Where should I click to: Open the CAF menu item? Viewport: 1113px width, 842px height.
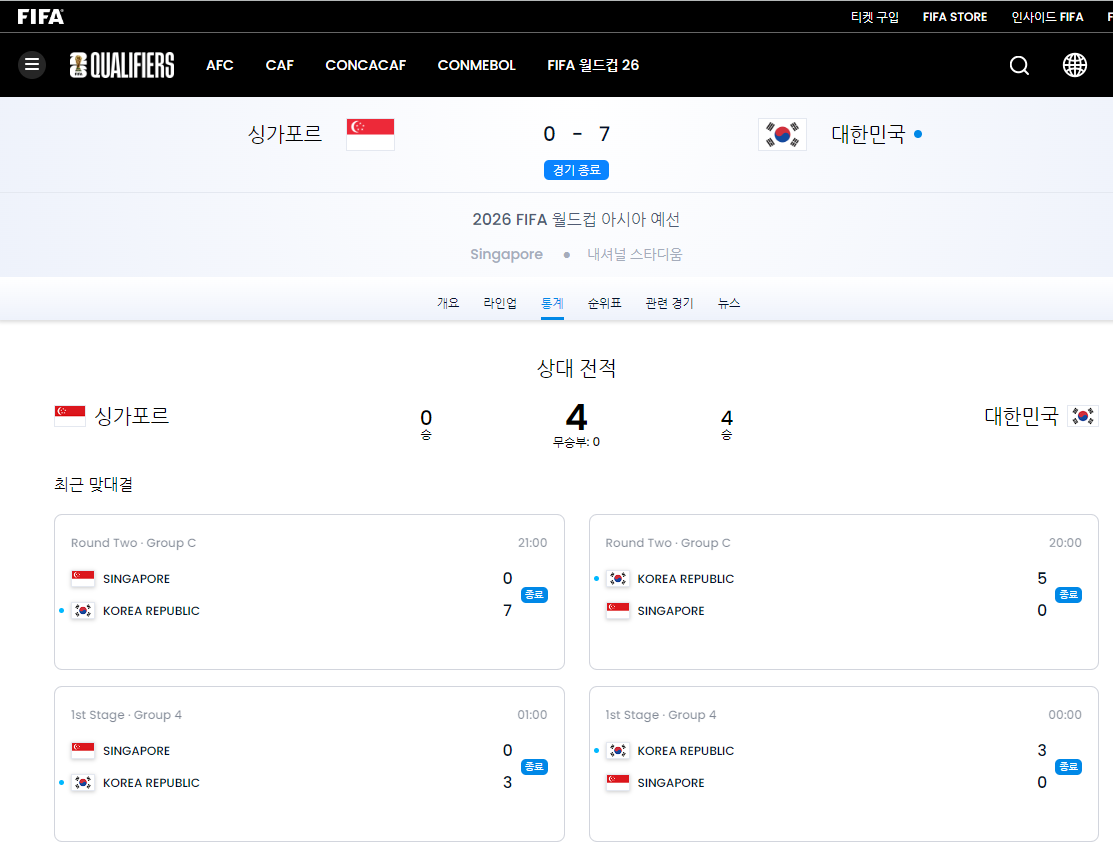point(280,65)
